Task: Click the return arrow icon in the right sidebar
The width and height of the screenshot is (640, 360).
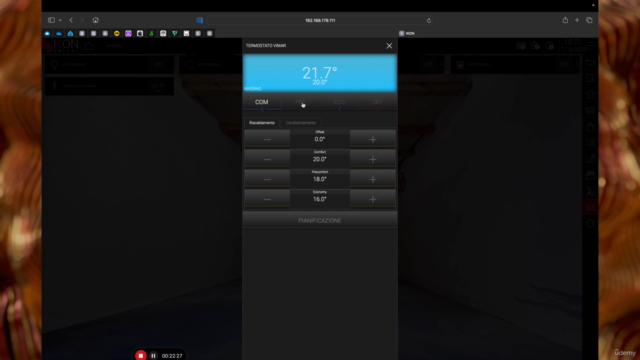Action: (590, 62)
